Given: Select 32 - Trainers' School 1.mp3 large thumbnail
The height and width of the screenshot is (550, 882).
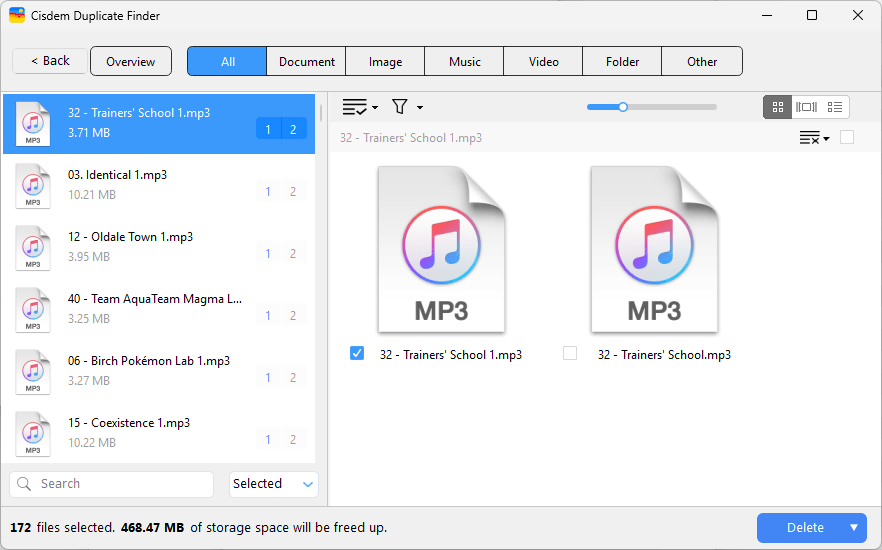Looking at the screenshot, I should point(442,249).
